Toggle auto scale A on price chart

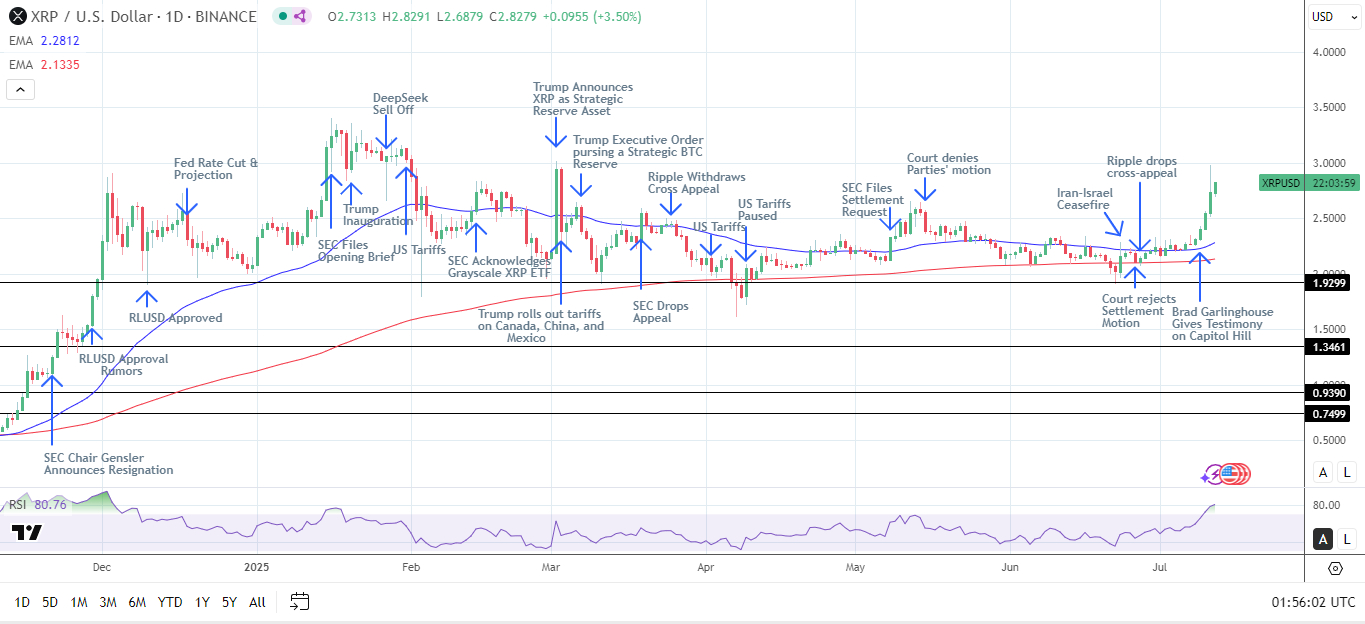[1323, 472]
